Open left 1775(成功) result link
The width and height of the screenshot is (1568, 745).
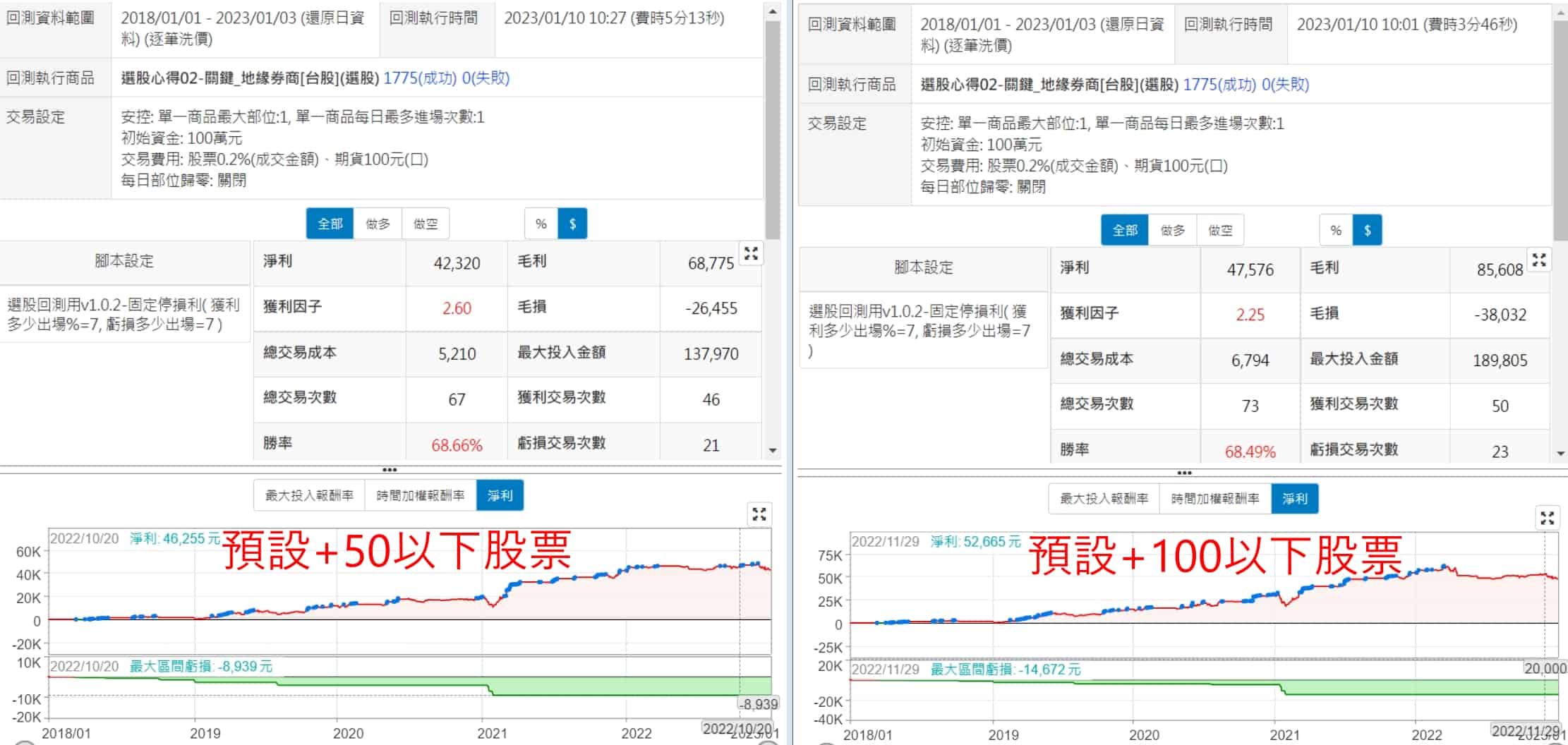point(420,78)
